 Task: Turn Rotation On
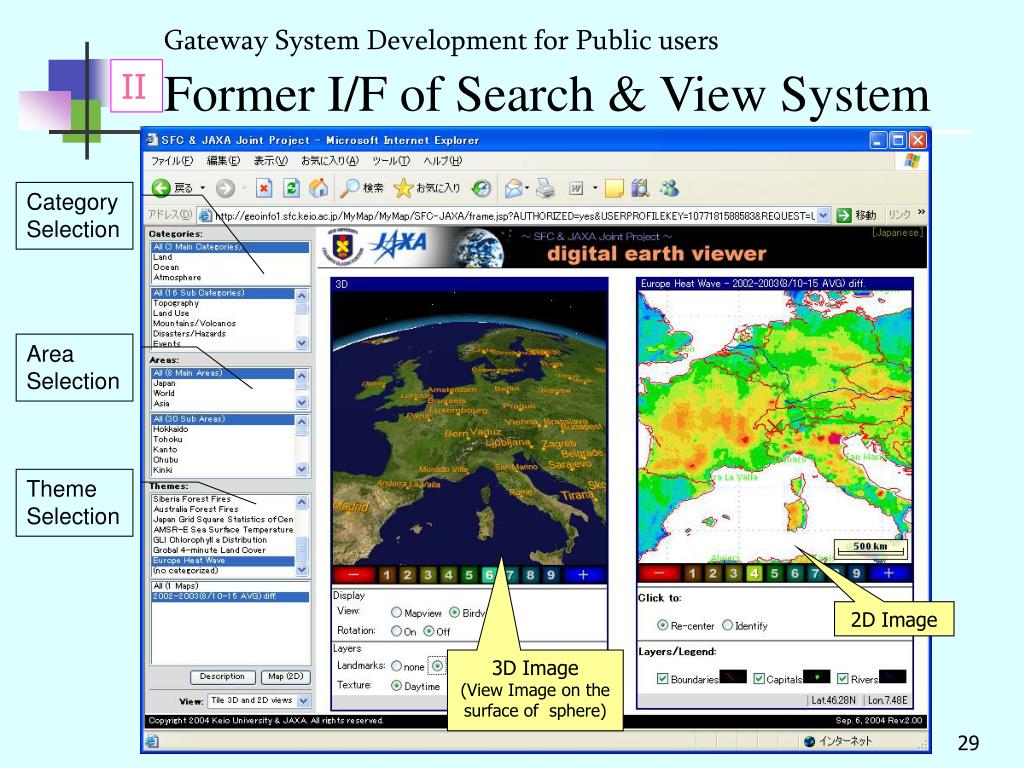click(396, 631)
